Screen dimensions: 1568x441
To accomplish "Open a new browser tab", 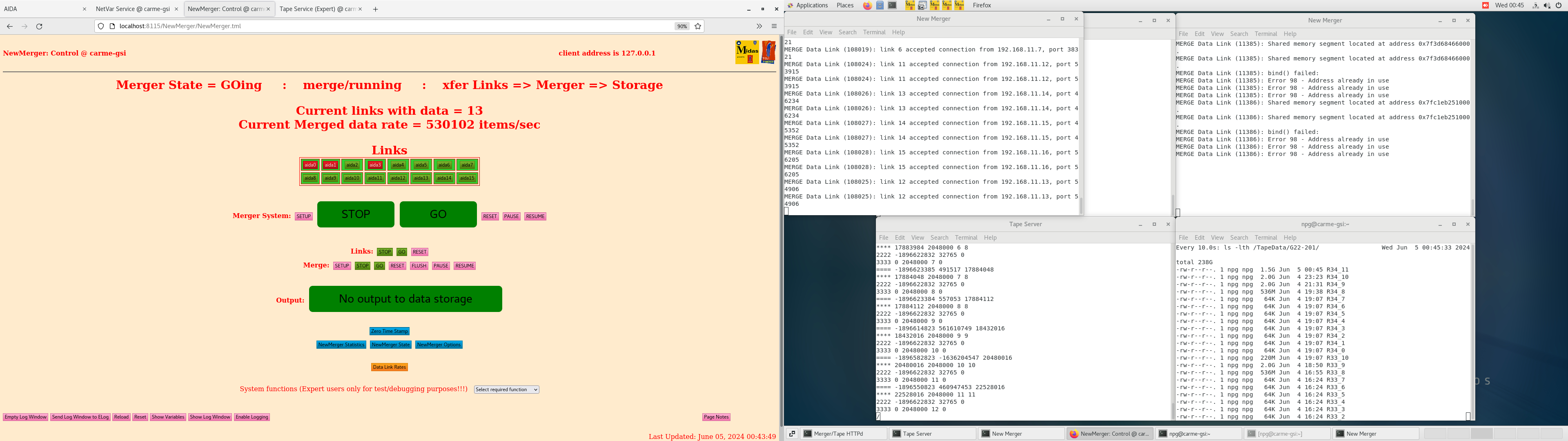I will pyautogui.click(x=376, y=9).
